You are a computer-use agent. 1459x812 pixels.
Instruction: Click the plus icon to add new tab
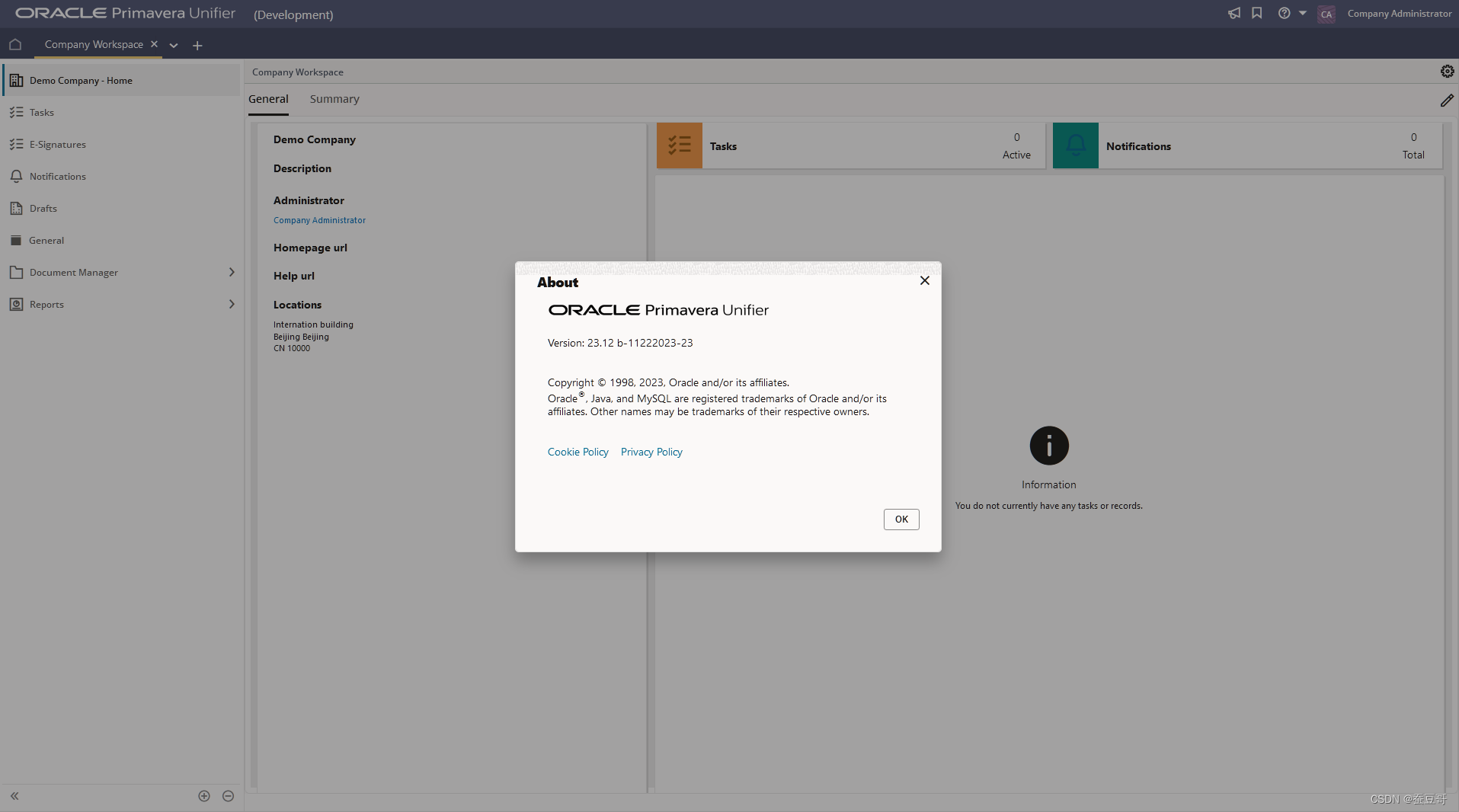coord(197,45)
